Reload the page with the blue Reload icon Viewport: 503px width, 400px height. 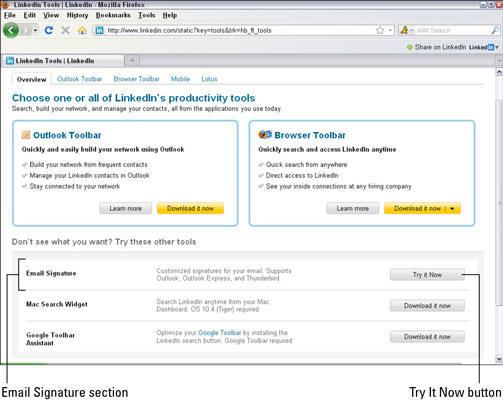pos(49,30)
